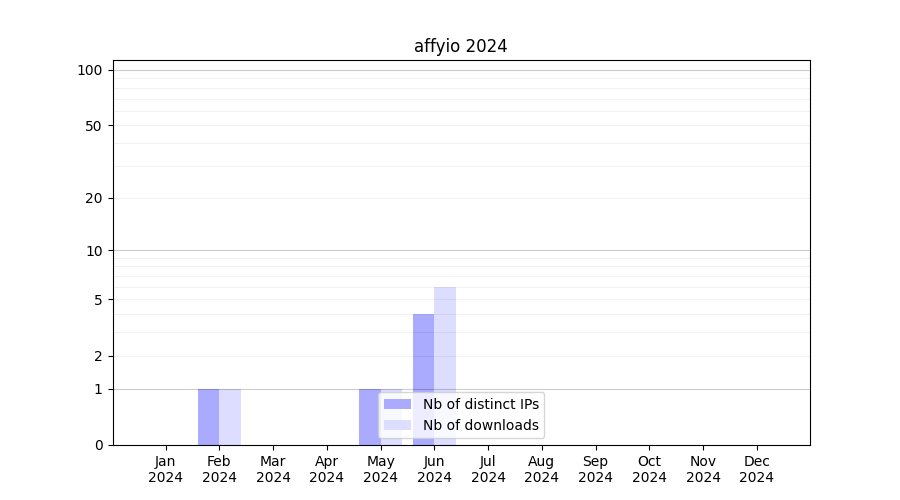Select the 'Nb of downloads' legend label
900x500 pixels.
[x=480, y=425]
